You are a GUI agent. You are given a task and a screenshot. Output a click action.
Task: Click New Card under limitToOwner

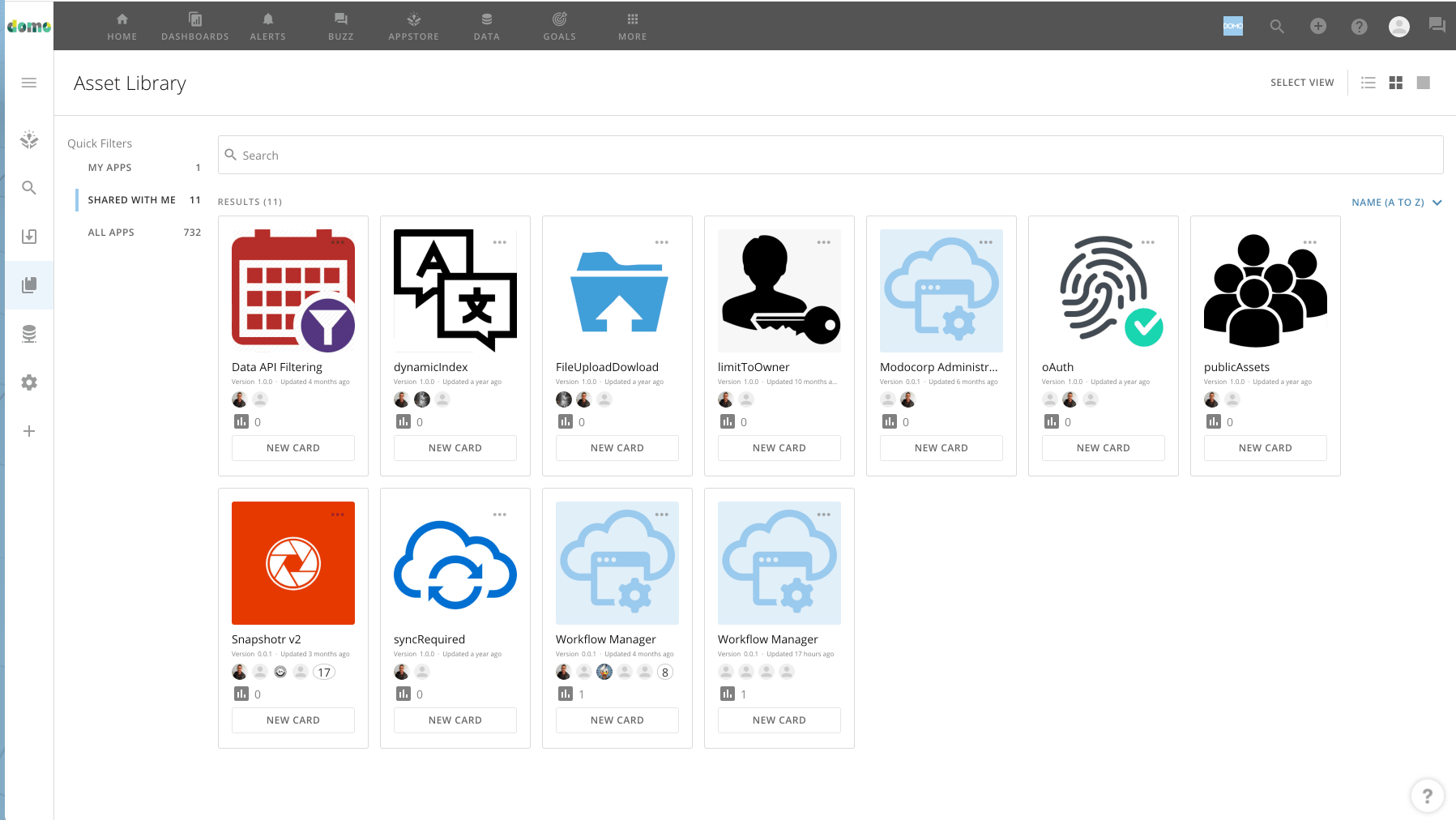[779, 448]
